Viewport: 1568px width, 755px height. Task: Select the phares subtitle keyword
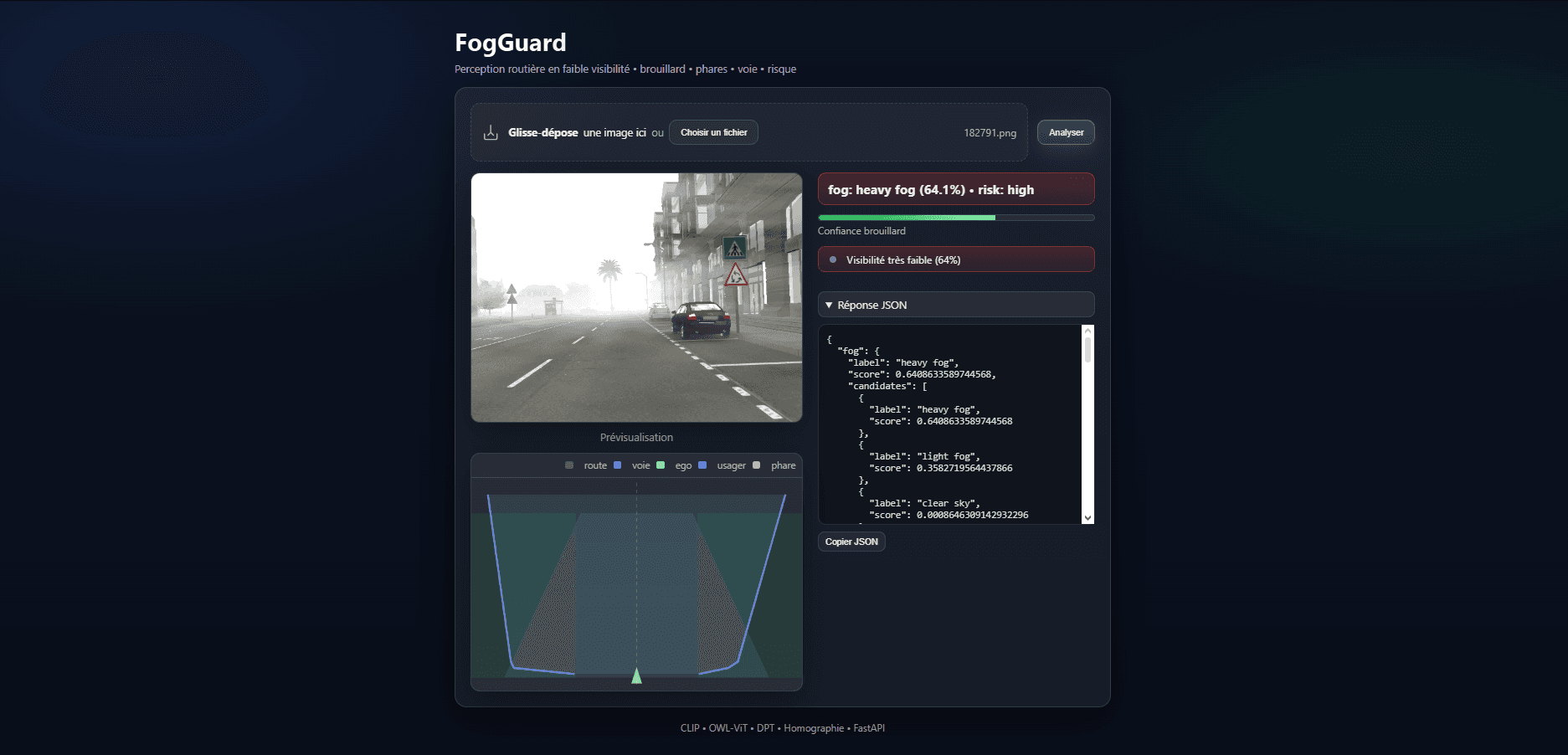(x=712, y=69)
